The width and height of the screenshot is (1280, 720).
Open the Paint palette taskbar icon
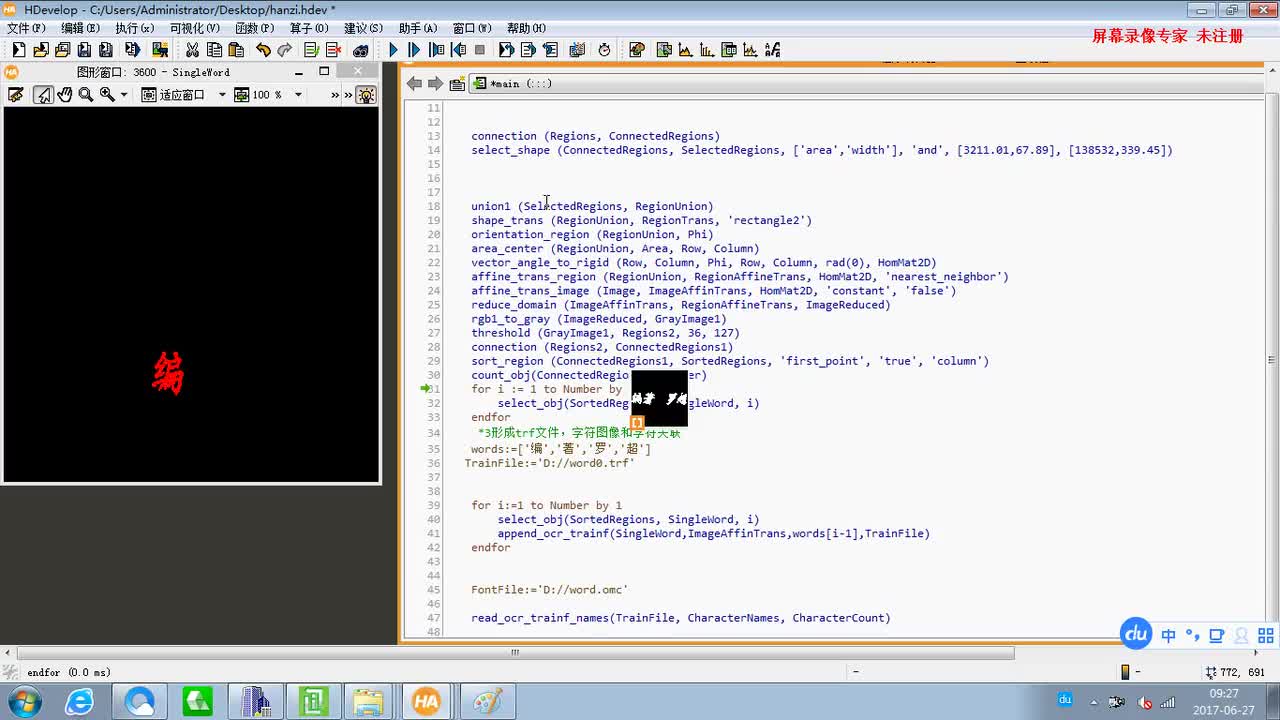point(486,701)
